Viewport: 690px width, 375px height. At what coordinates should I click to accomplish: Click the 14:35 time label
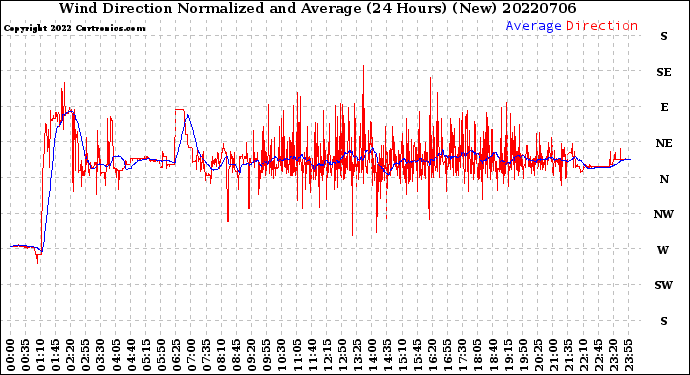click(387, 355)
